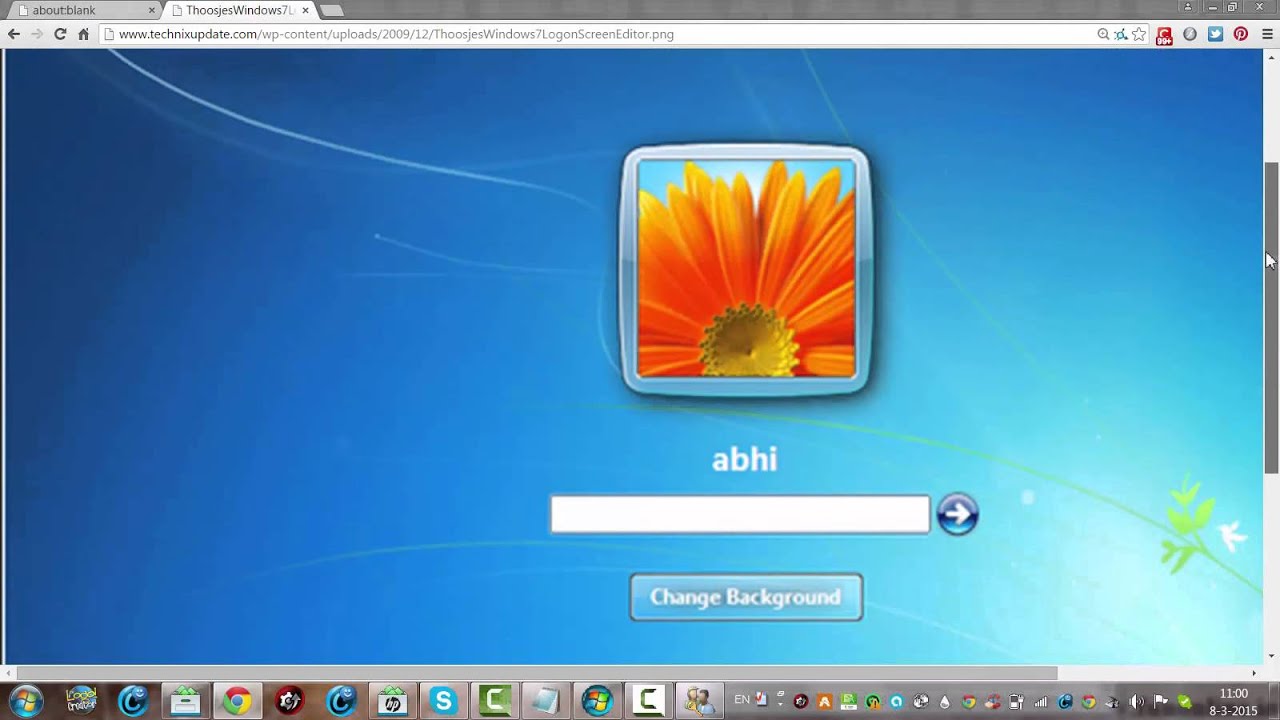Open the green box taskbar app
1280x720 pixels.
pyautogui.click(x=185, y=701)
